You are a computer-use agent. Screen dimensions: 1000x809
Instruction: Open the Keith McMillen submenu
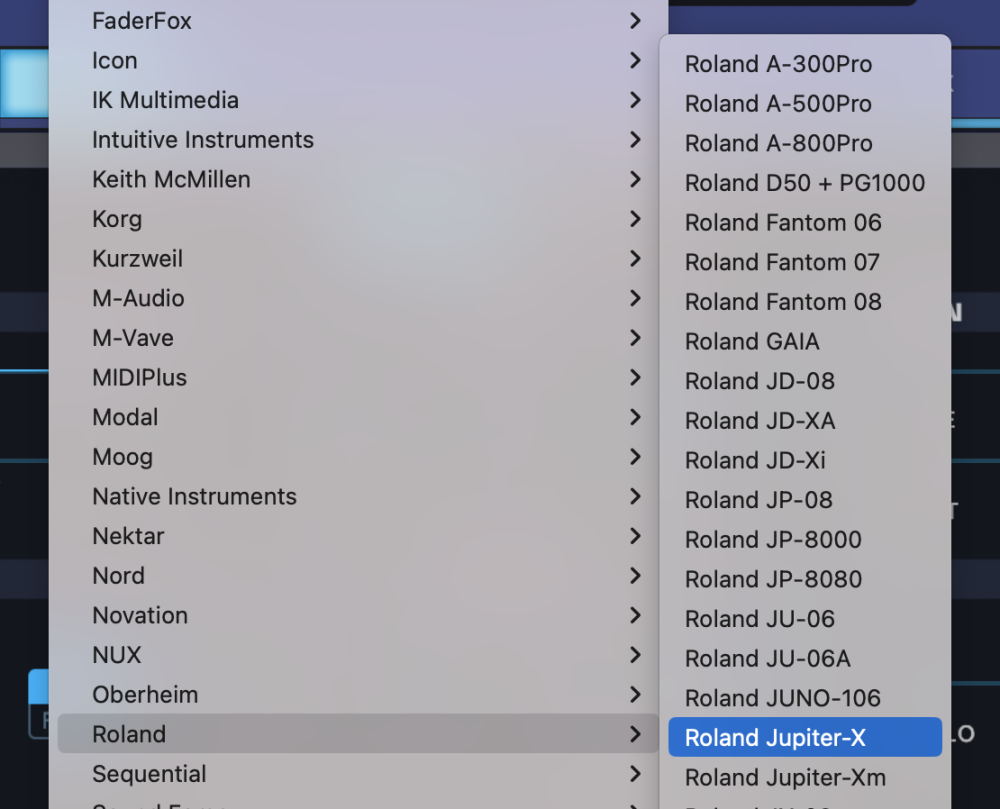click(x=358, y=179)
